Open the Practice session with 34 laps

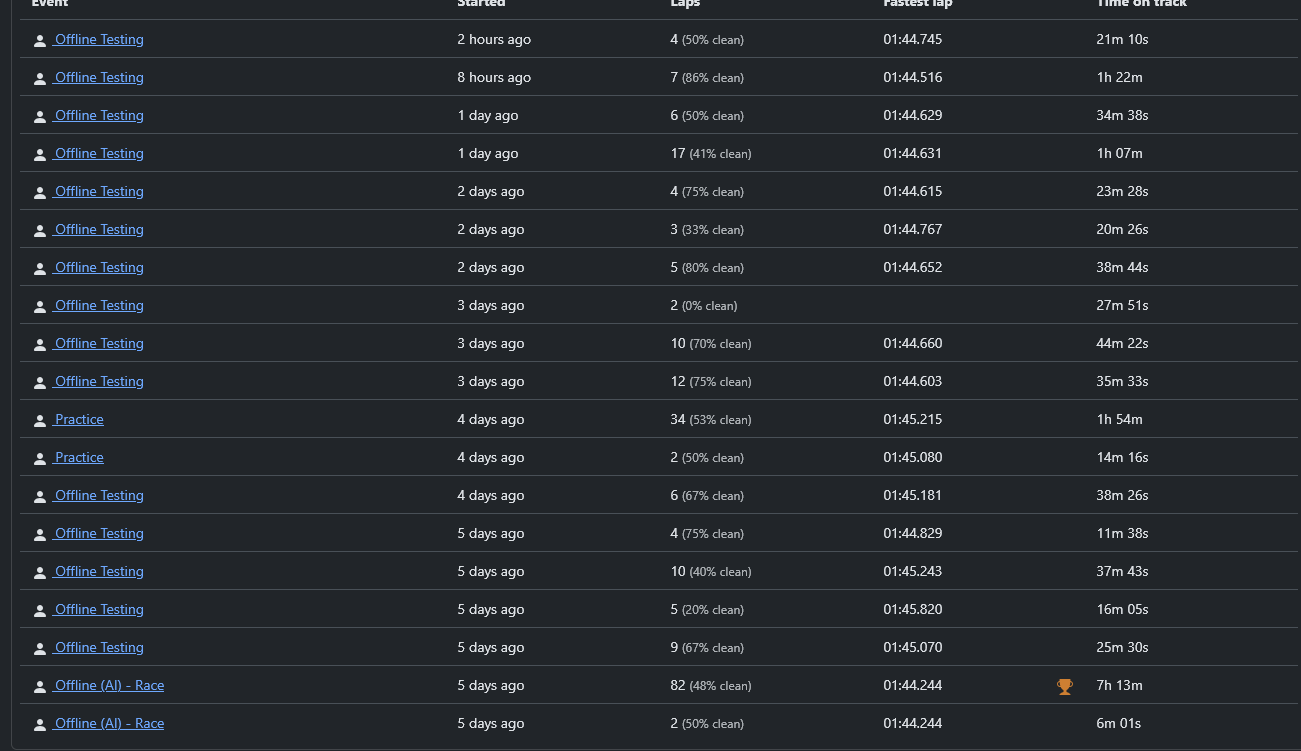click(x=78, y=419)
